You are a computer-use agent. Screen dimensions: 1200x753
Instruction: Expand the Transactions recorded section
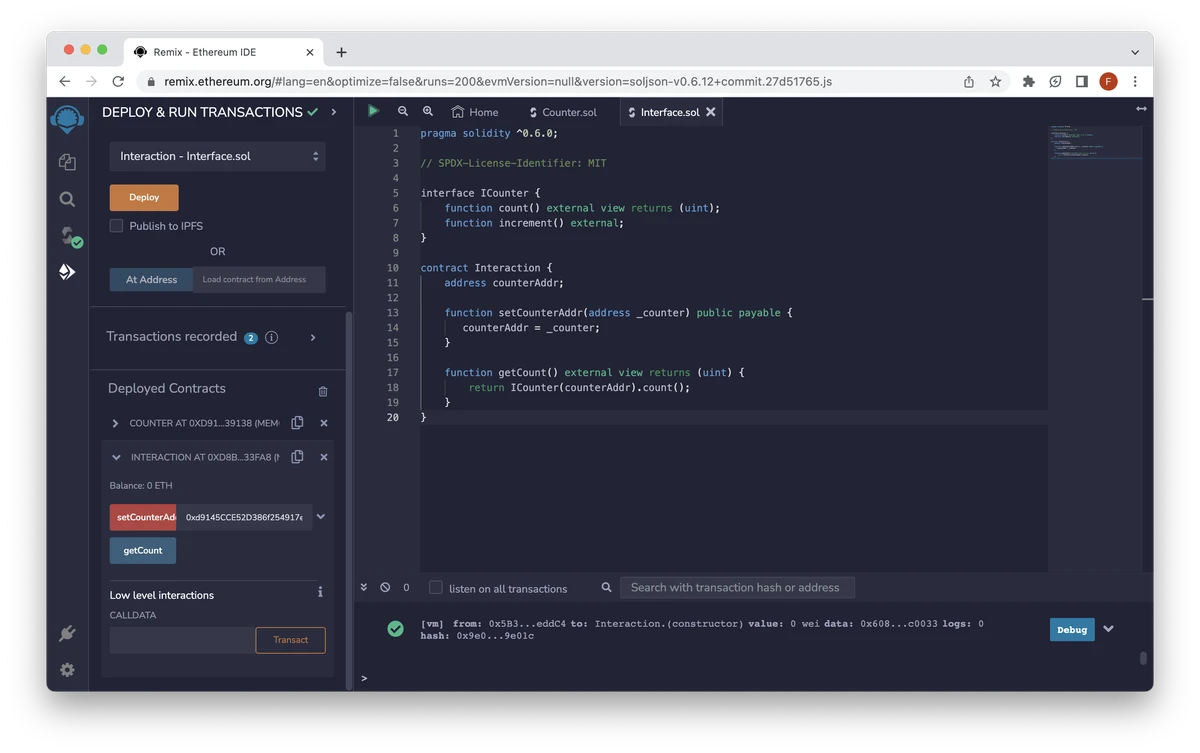[313, 338]
